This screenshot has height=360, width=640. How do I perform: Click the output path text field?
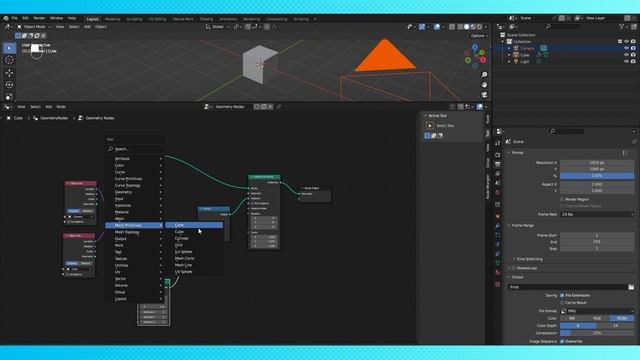[567, 287]
